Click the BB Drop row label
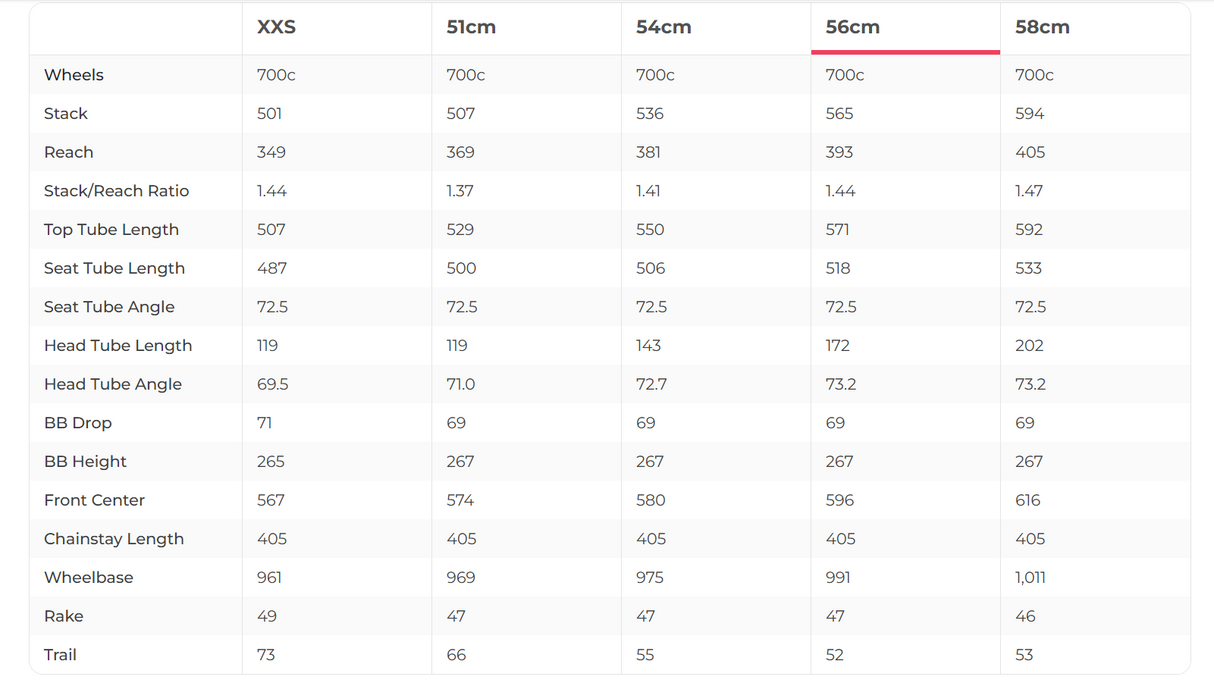This screenshot has height=683, width=1214. pyautogui.click(x=78, y=423)
